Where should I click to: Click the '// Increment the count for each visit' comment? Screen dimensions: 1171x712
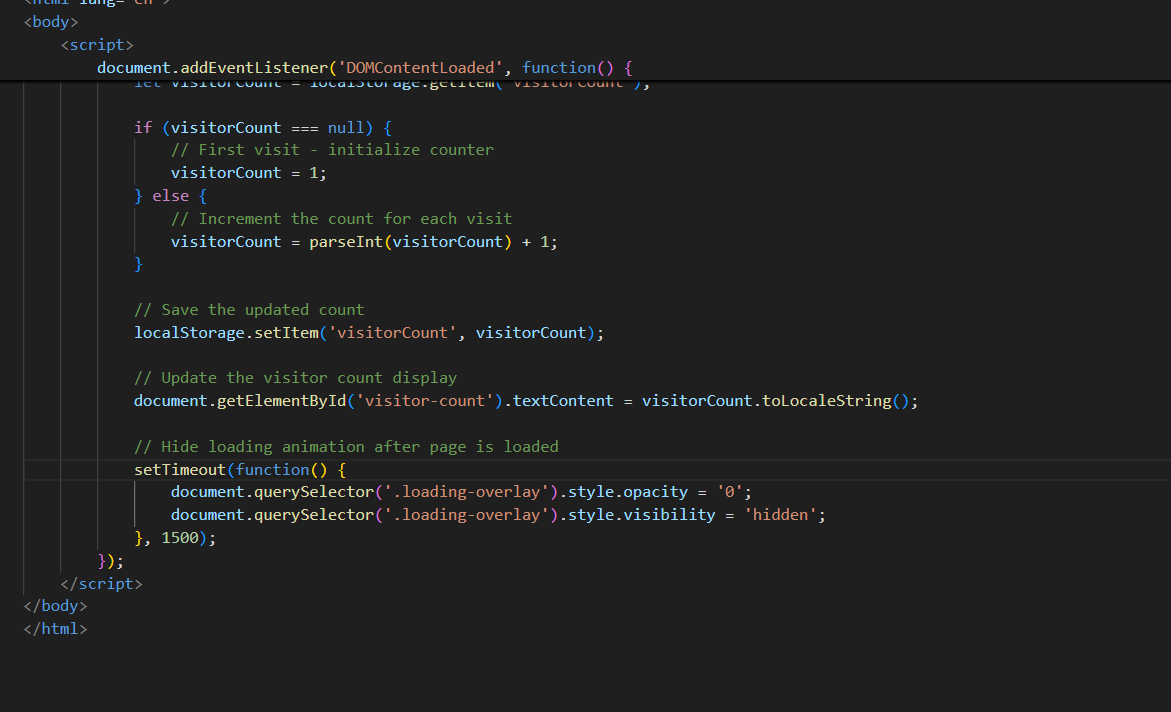click(x=341, y=219)
